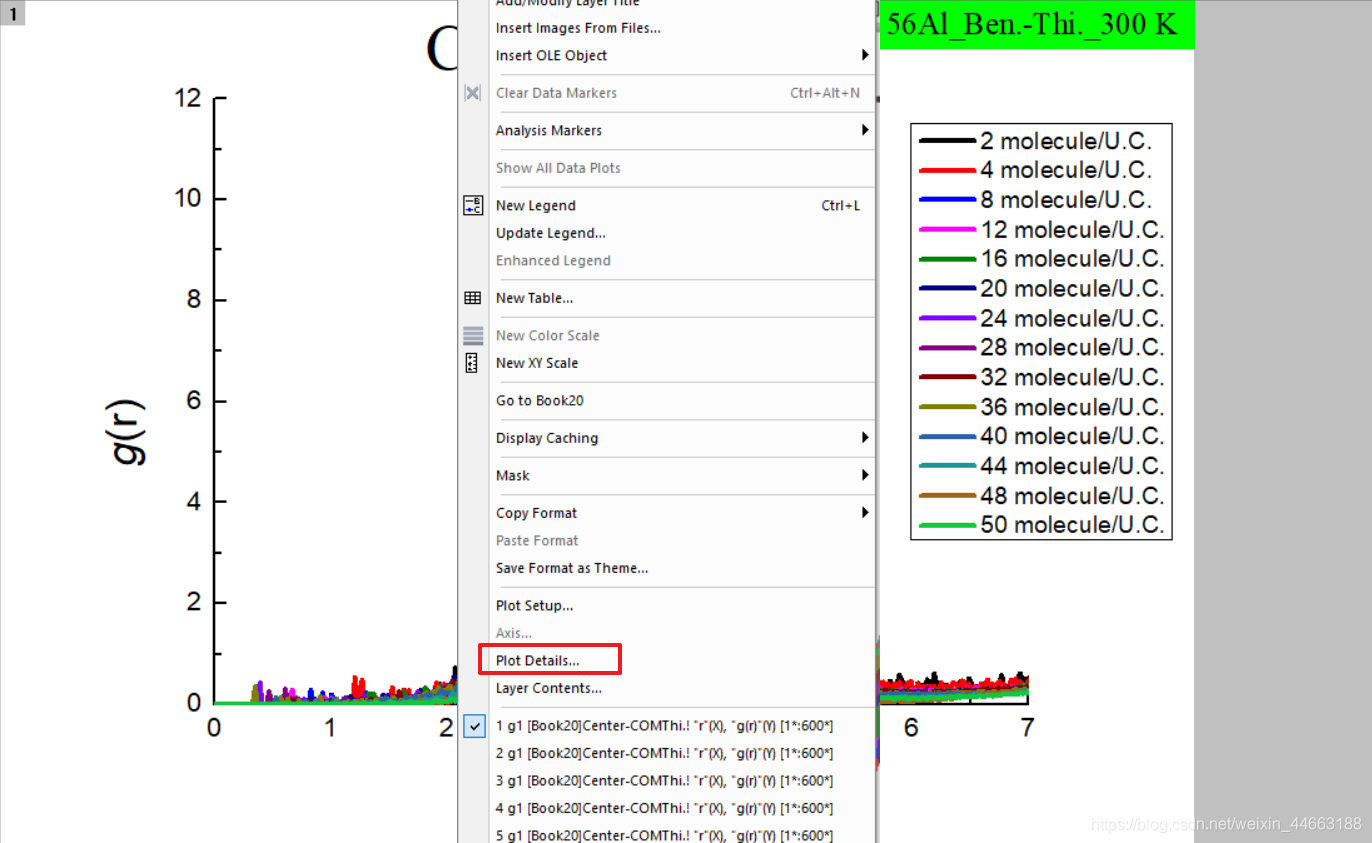Click the X axis tick label 1
The image size is (1372, 843).
point(330,728)
